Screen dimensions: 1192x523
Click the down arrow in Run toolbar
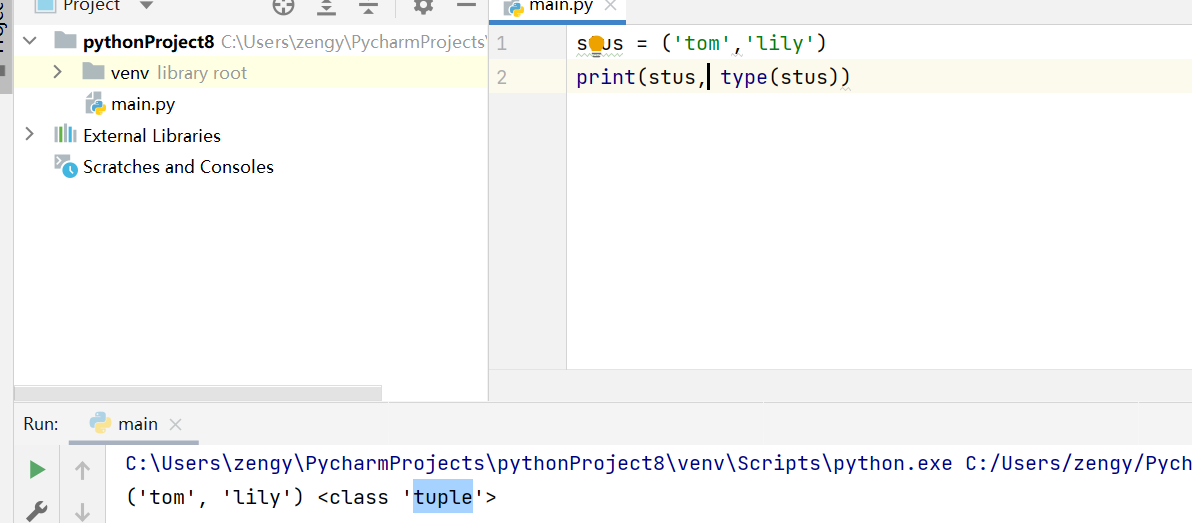82,514
